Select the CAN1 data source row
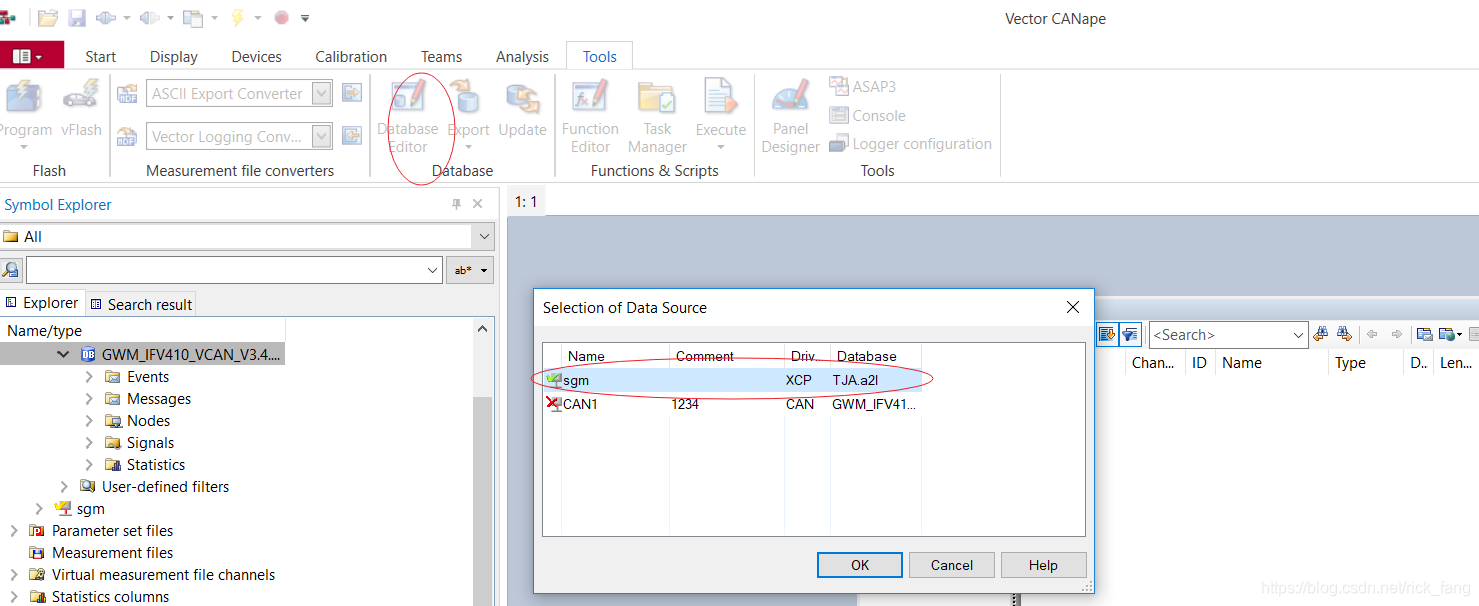The width and height of the screenshot is (1479, 606). [731, 404]
